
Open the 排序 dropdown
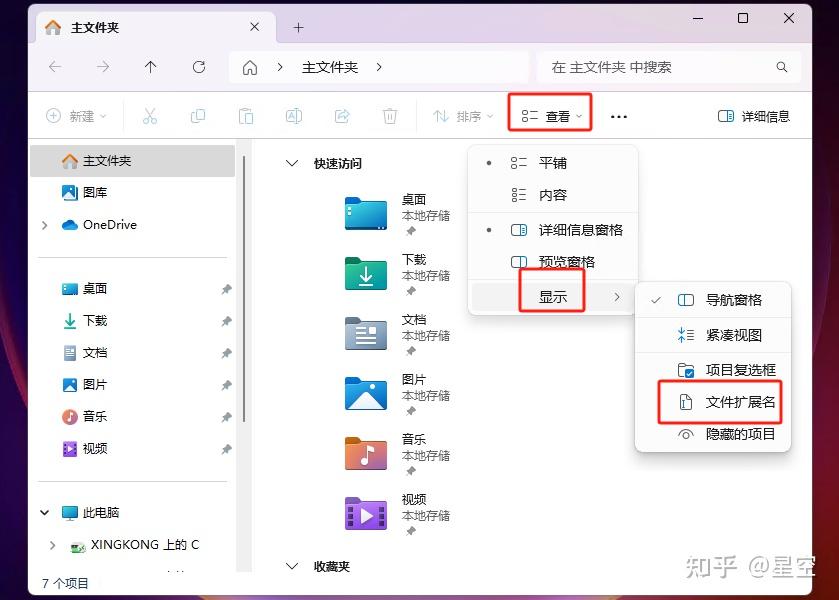click(x=462, y=115)
